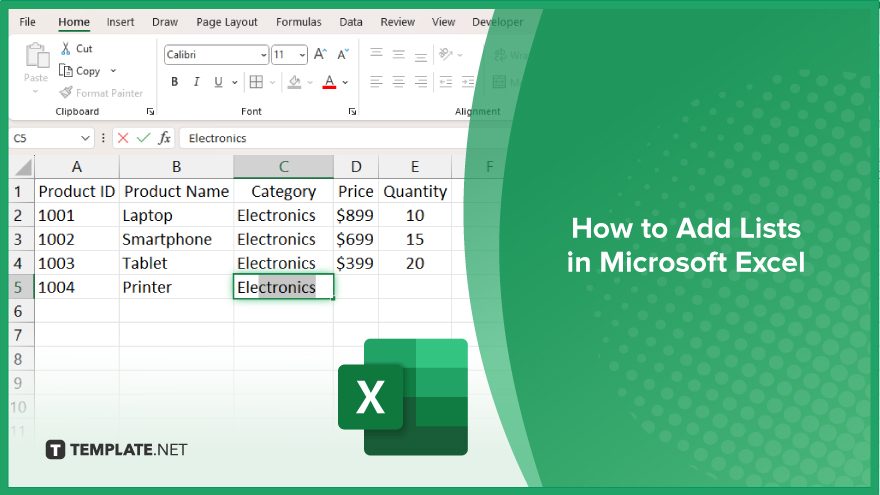
Task: Select the Smartphone cell
Action: (176, 239)
